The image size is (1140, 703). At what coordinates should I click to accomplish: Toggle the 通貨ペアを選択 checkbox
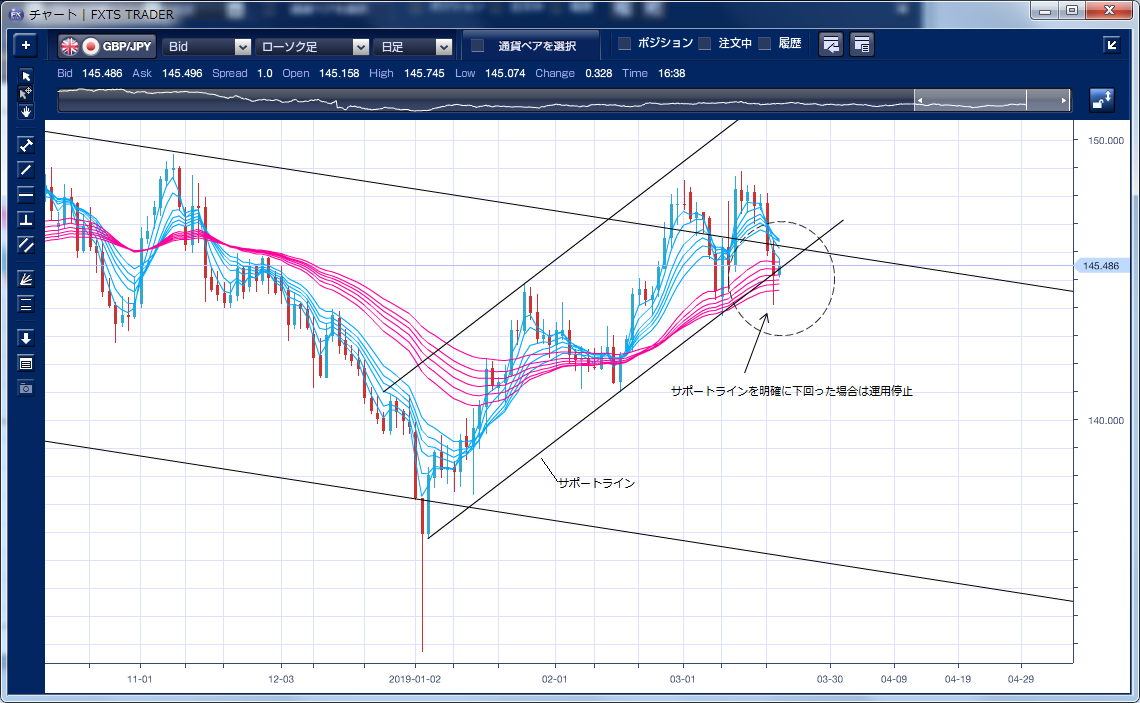[478, 46]
